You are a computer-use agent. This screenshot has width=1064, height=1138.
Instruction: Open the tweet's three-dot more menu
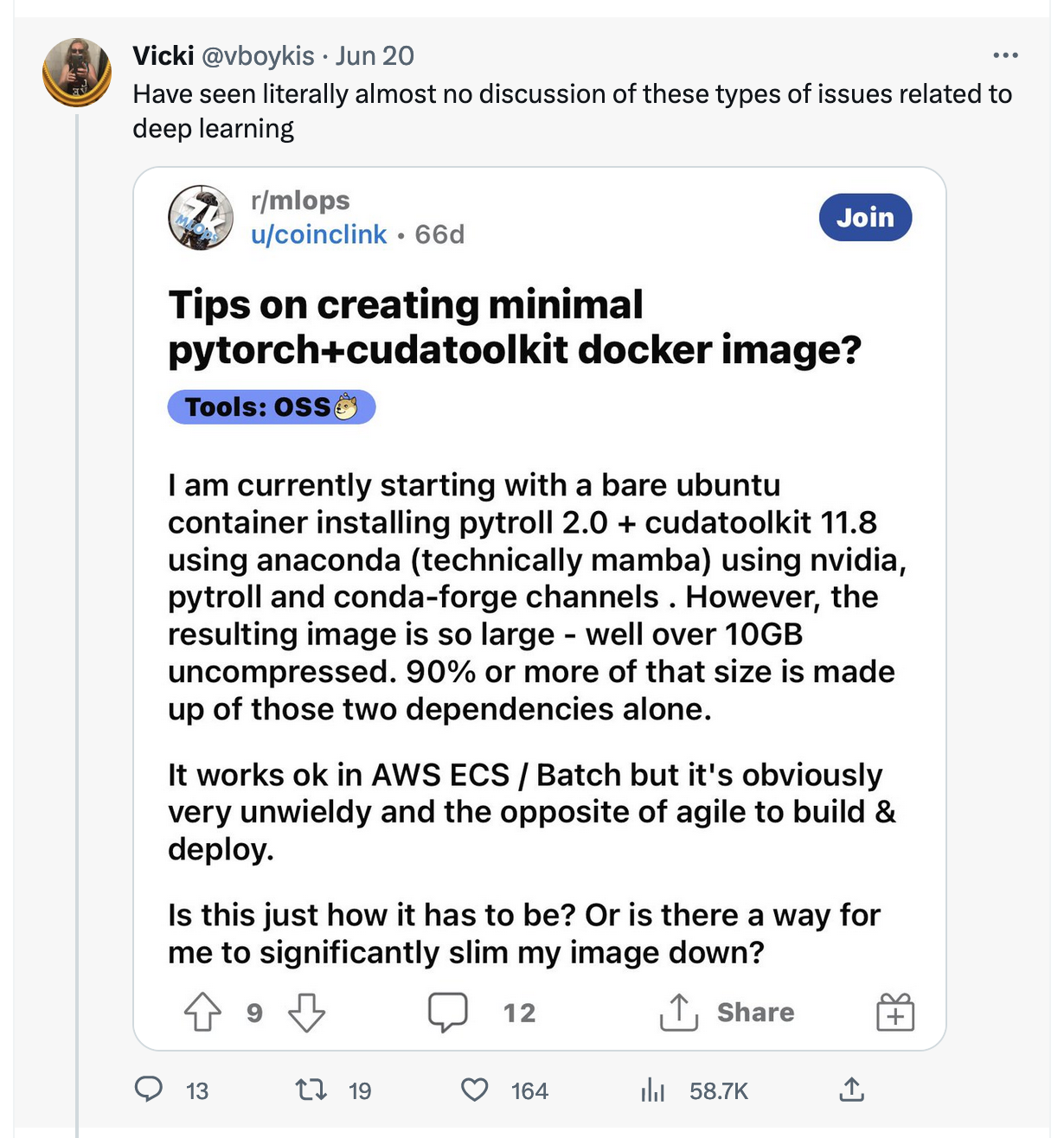[x=1005, y=55]
